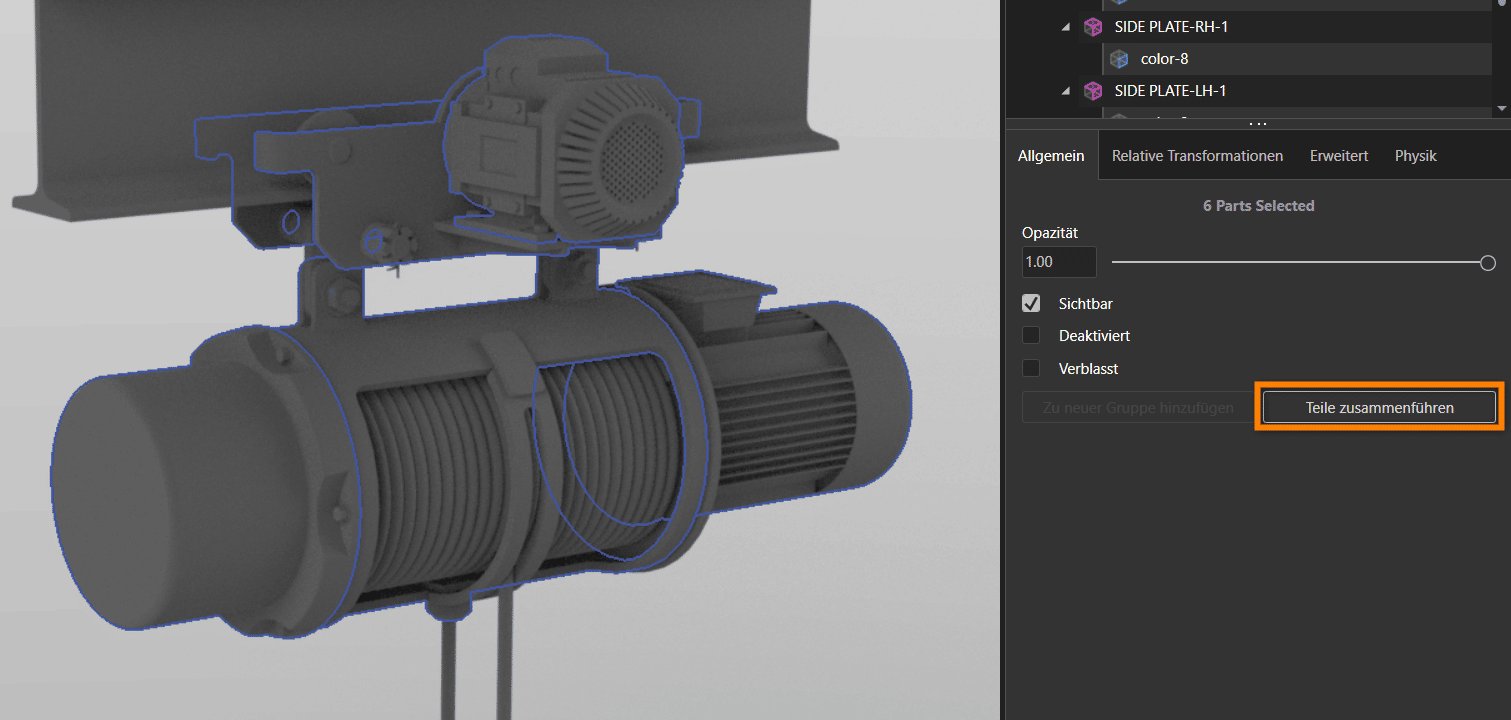Collapse the SIDE PLATE-LH-1 tree node
Image resolution: width=1511 pixels, height=720 pixels.
[x=1066, y=91]
